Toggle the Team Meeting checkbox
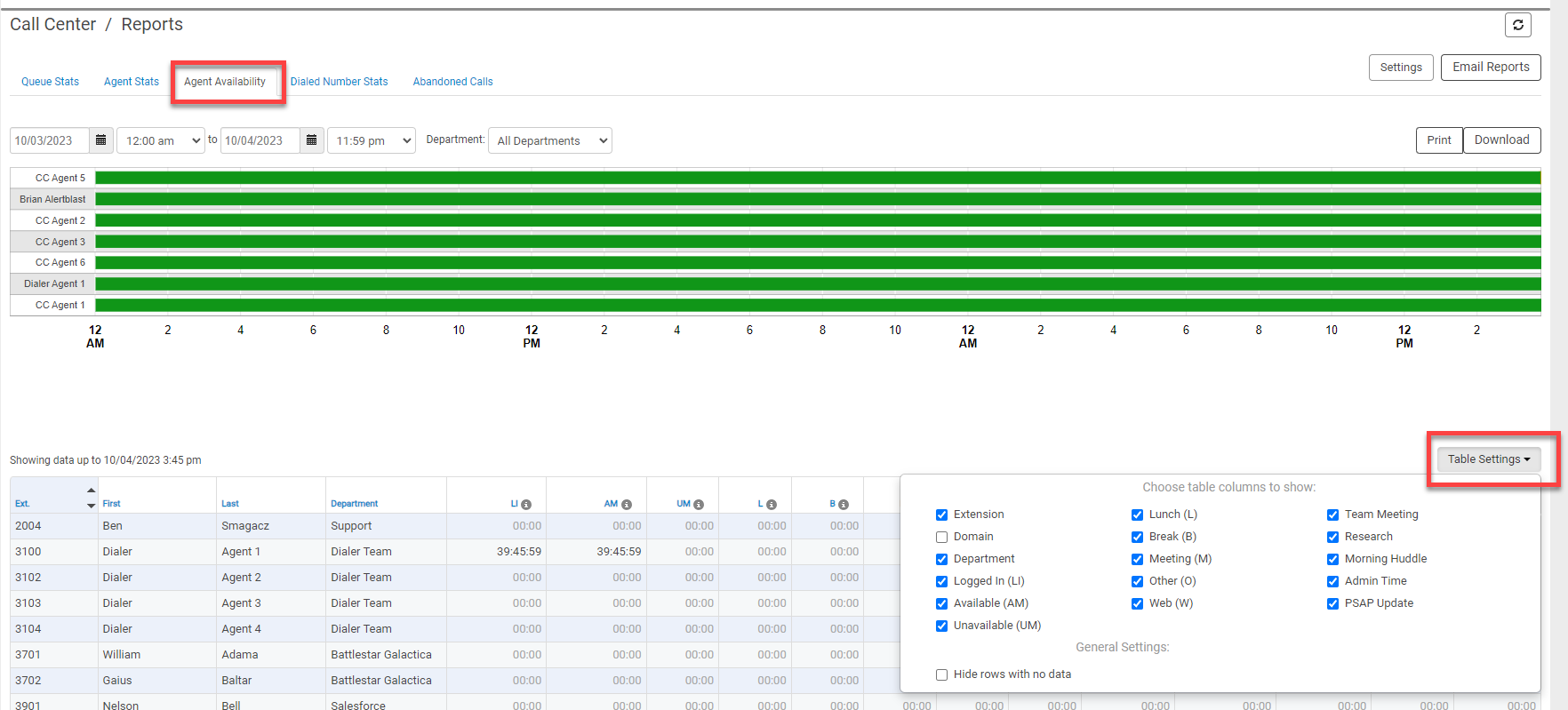This screenshot has height=710, width=1568. coord(1332,515)
